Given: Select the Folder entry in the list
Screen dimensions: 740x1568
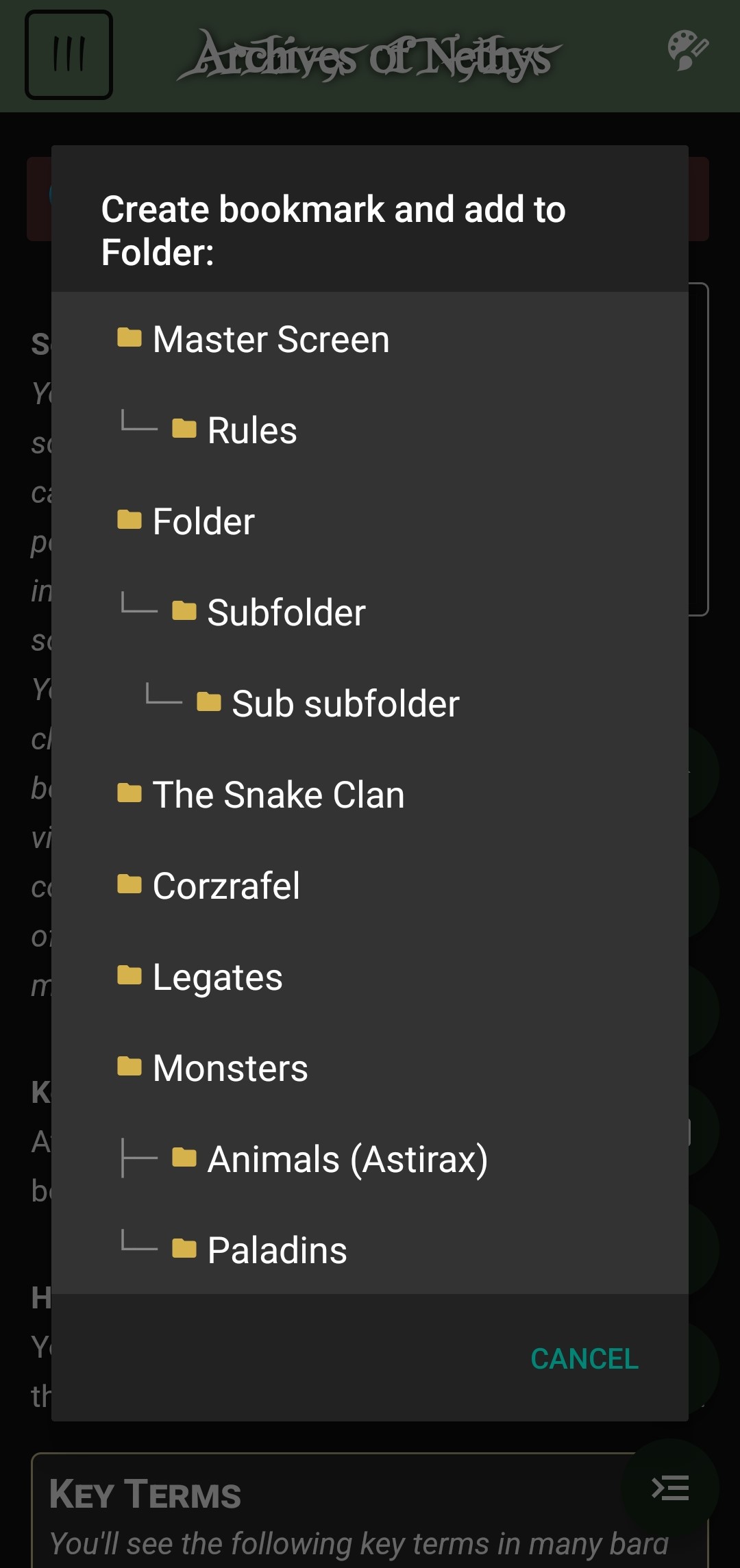Looking at the screenshot, I should (x=203, y=521).
